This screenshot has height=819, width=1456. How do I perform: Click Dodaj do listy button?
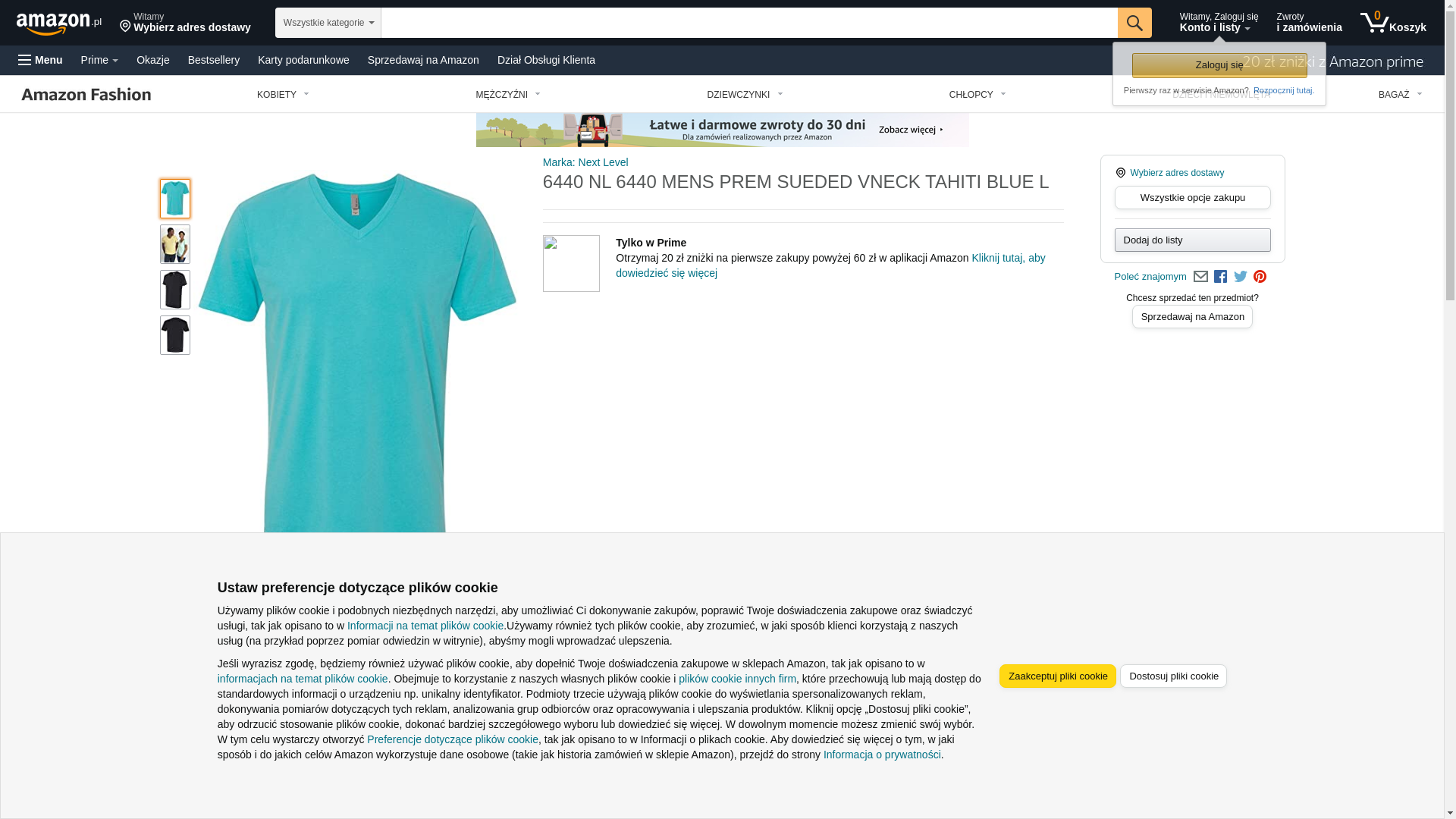[x=1193, y=240]
